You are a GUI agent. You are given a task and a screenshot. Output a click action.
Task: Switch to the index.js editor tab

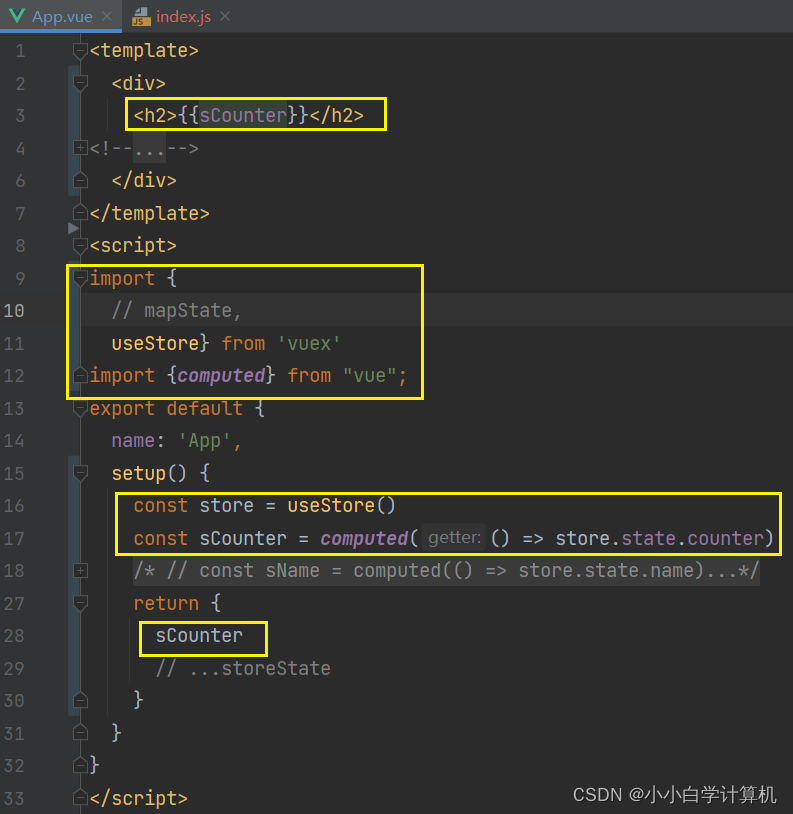[x=182, y=16]
